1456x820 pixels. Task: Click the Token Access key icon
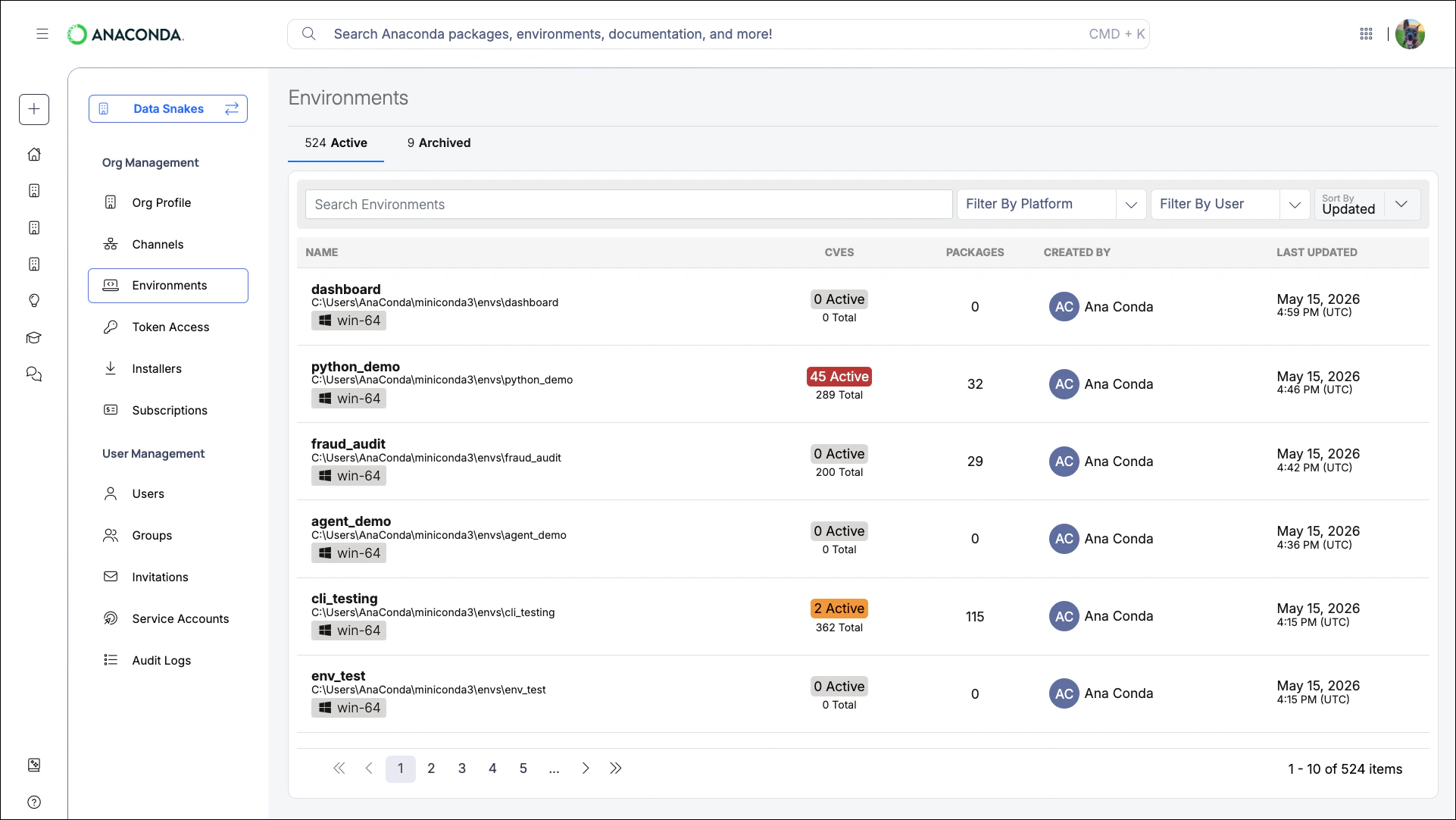(111, 327)
